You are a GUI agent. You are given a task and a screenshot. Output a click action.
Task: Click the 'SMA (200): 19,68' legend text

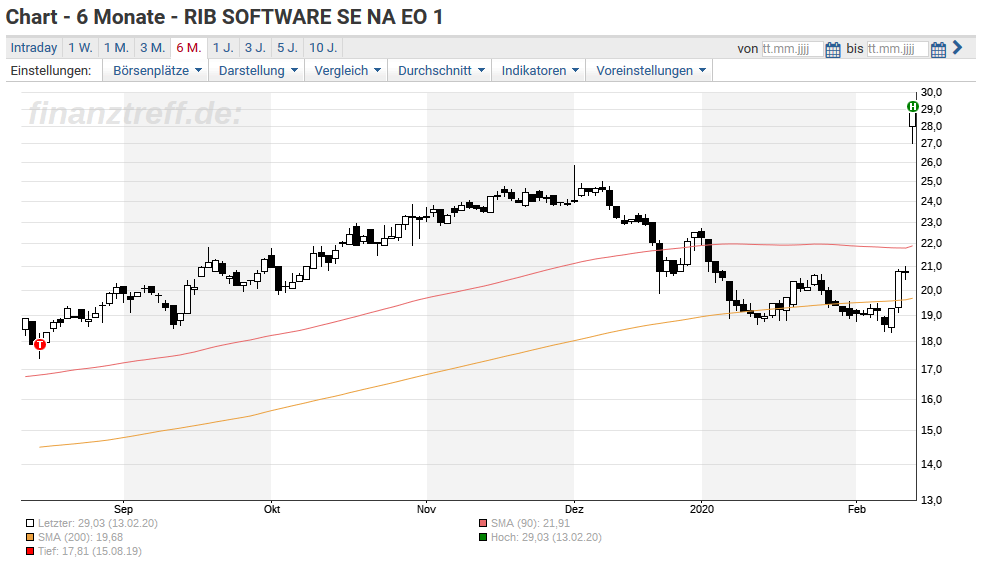pos(80,538)
